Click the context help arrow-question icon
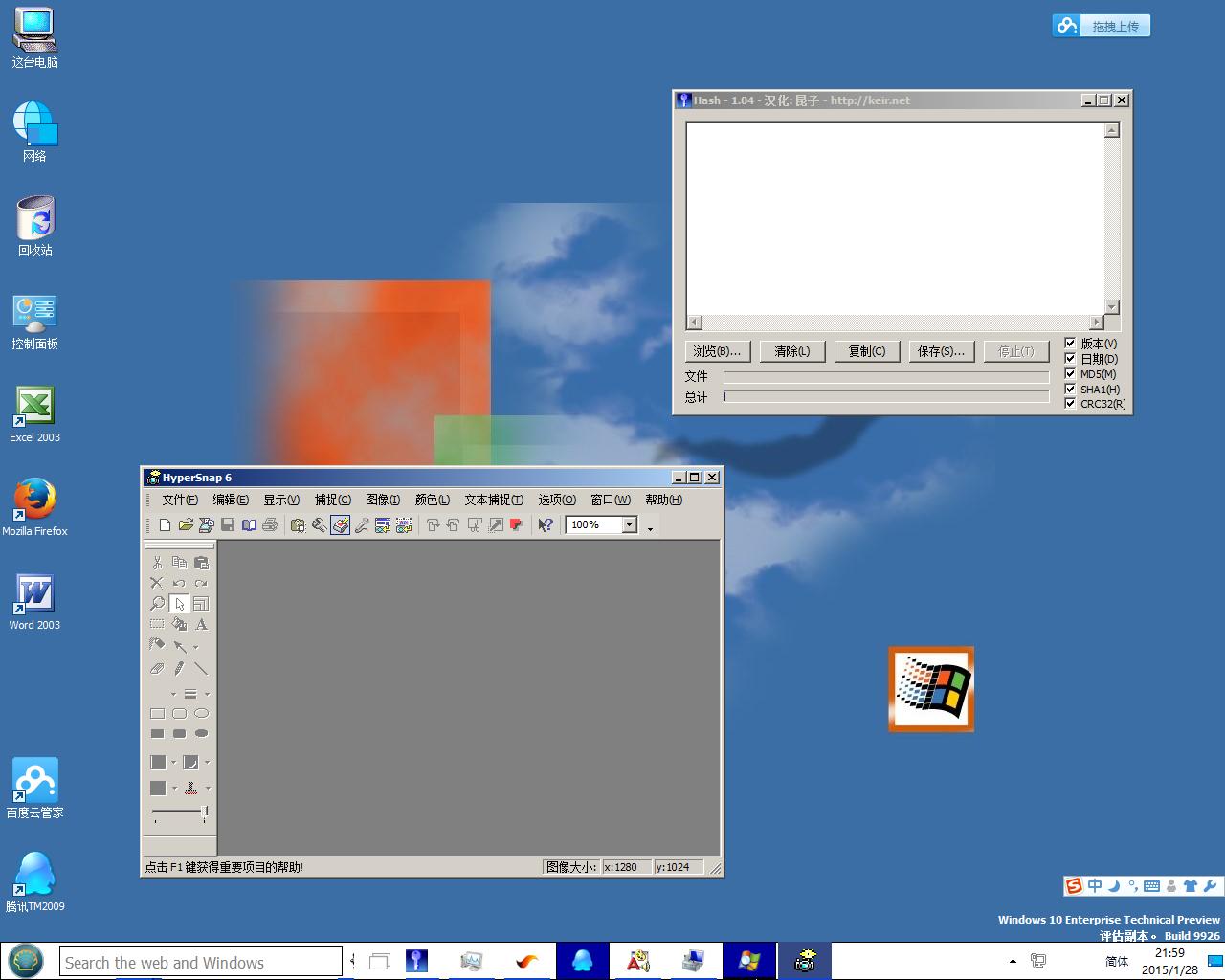 point(546,524)
